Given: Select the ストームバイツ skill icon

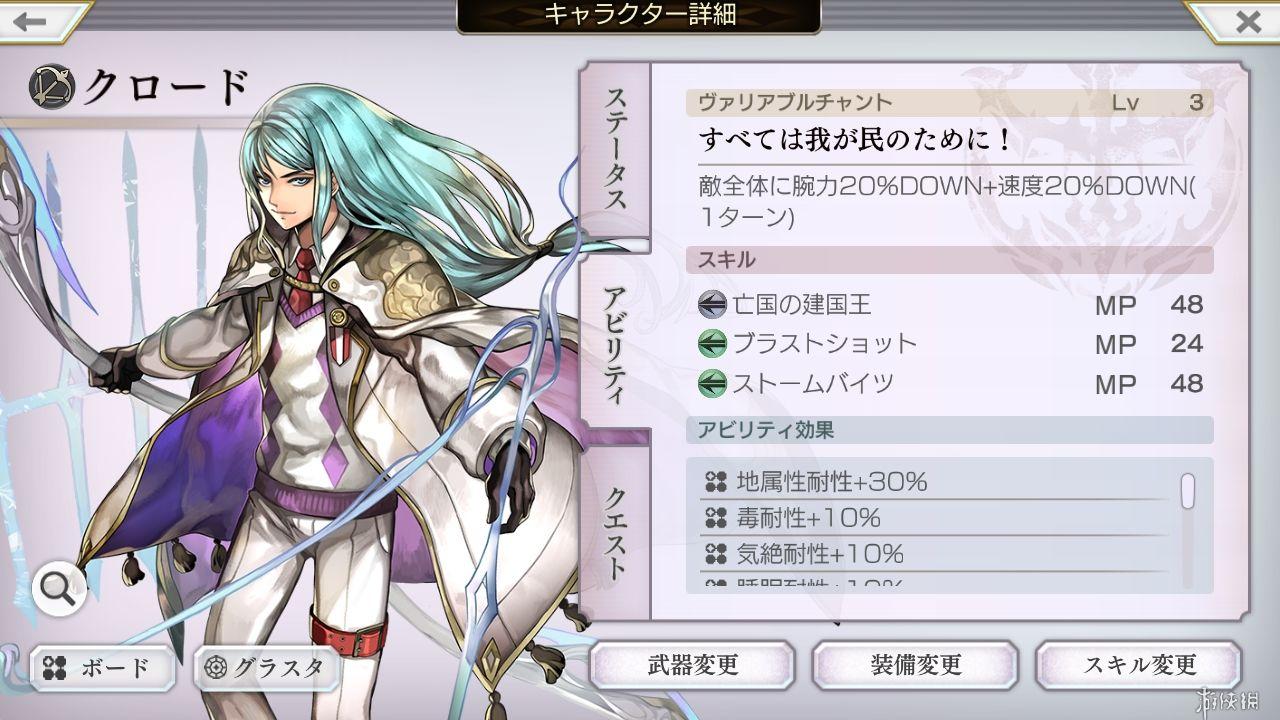Looking at the screenshot, I should coord(712,383).
